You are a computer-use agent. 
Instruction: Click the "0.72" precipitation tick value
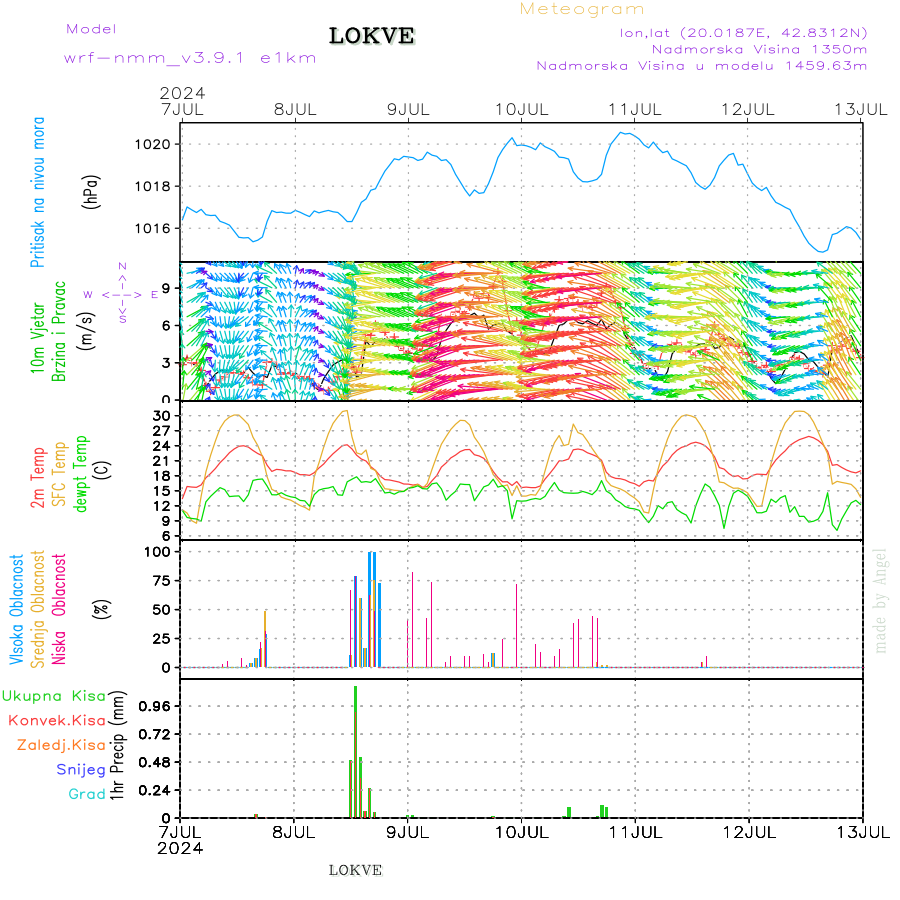coord(155,735)
